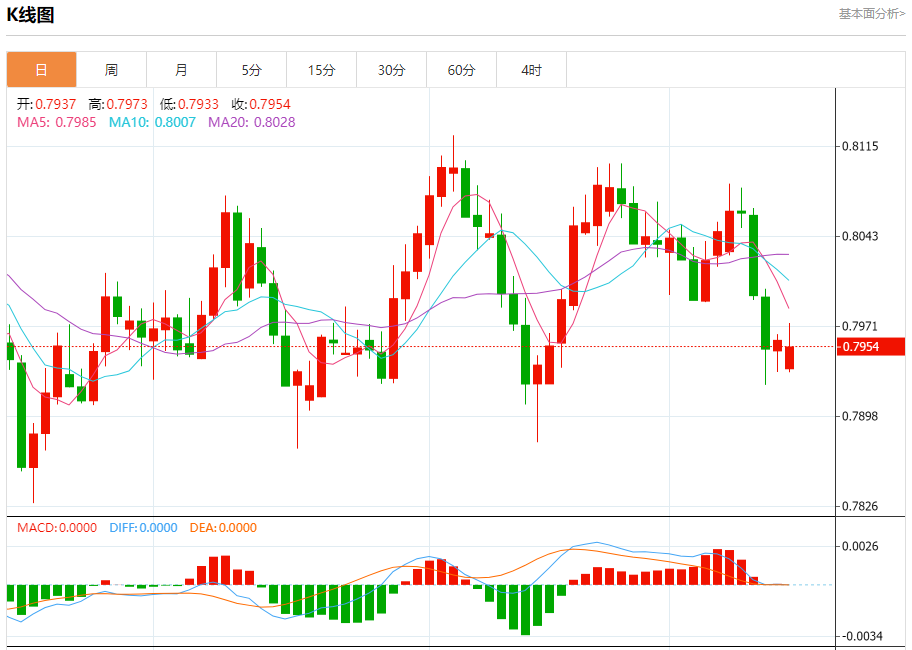912x650 pixels.
Task: Open the 60分 timeframe tab
Action: coord(461,70)
